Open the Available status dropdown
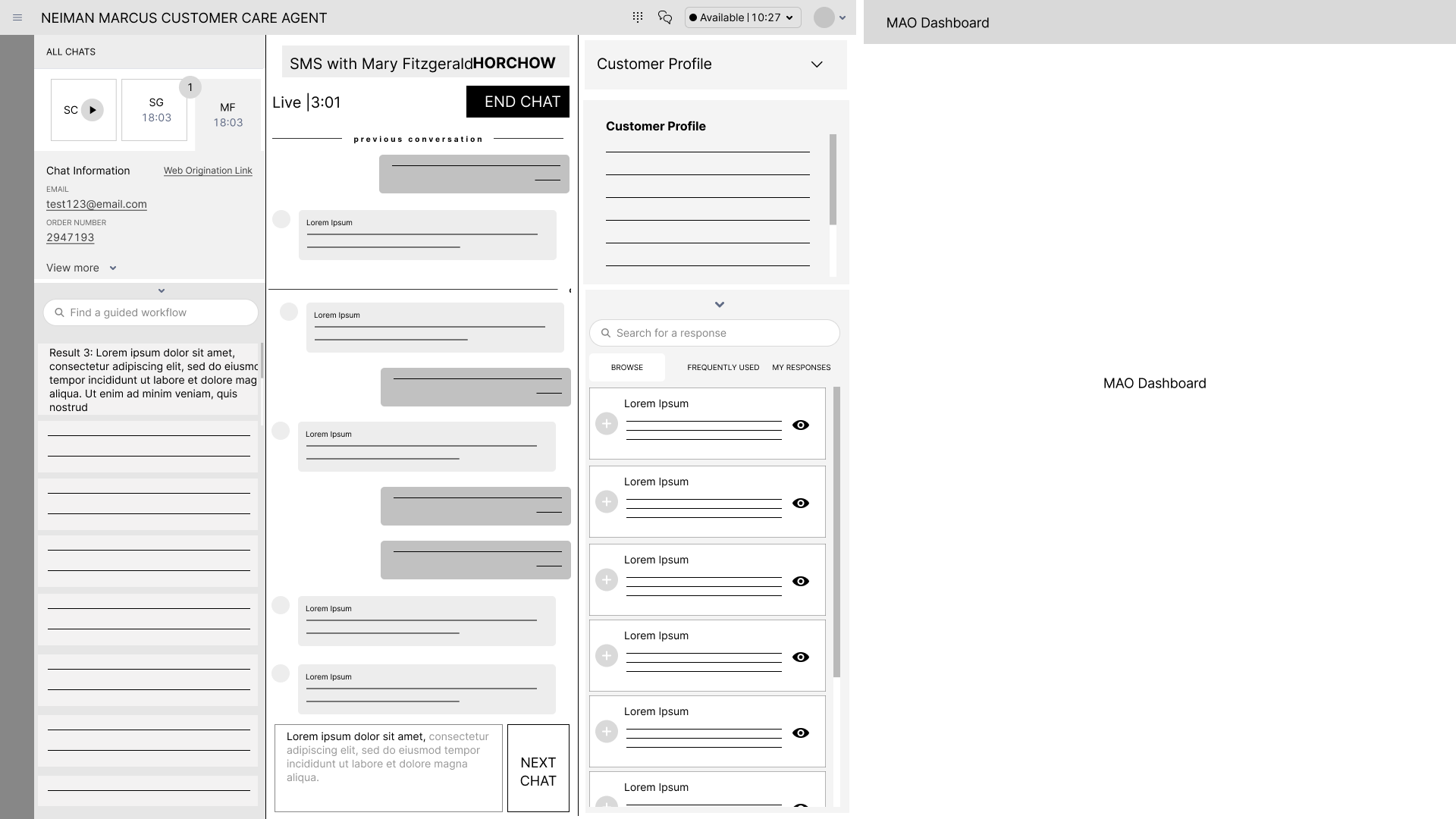The image size is (1456, 819). (742, 17)
